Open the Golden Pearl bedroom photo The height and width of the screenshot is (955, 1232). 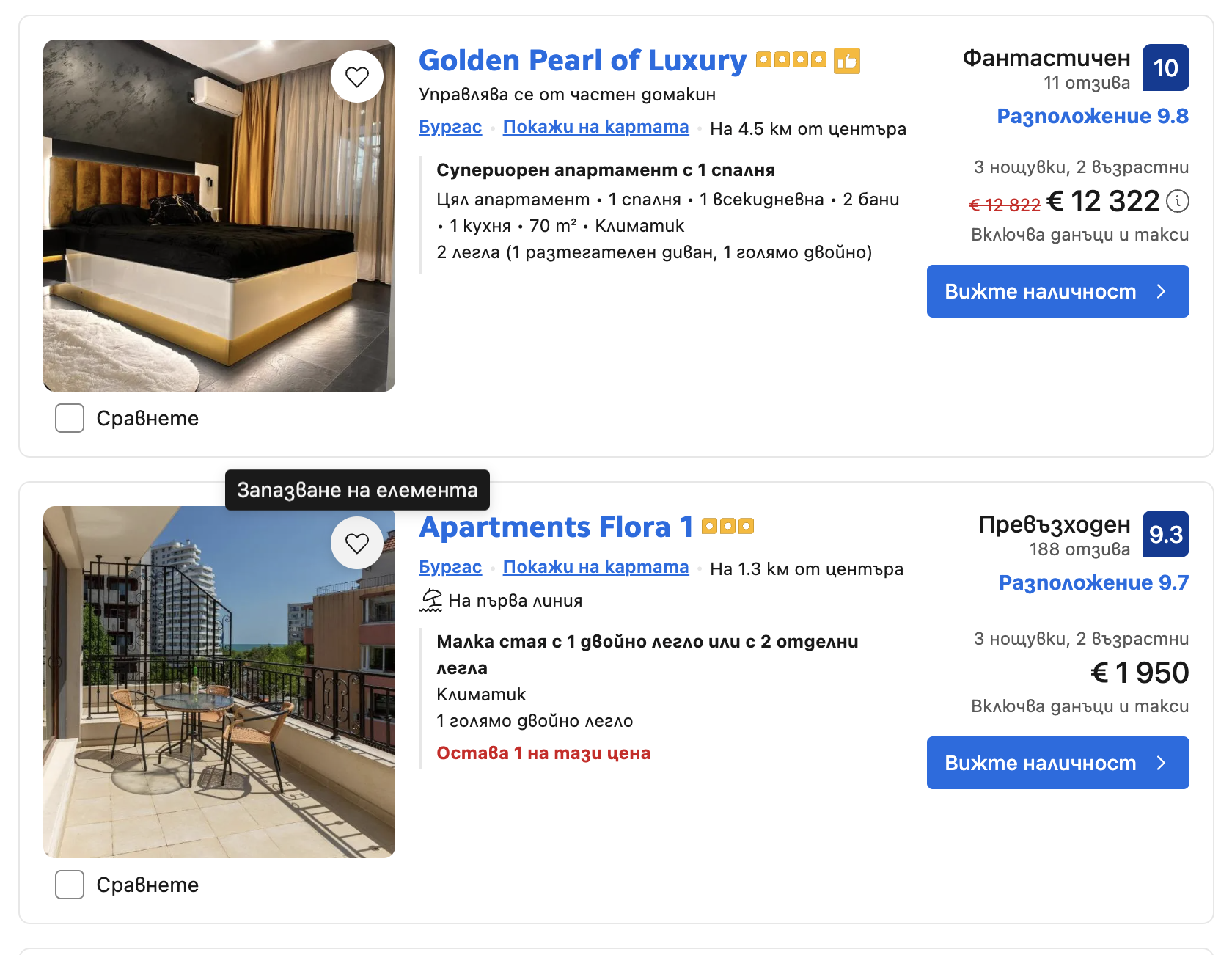pos(219,216)
